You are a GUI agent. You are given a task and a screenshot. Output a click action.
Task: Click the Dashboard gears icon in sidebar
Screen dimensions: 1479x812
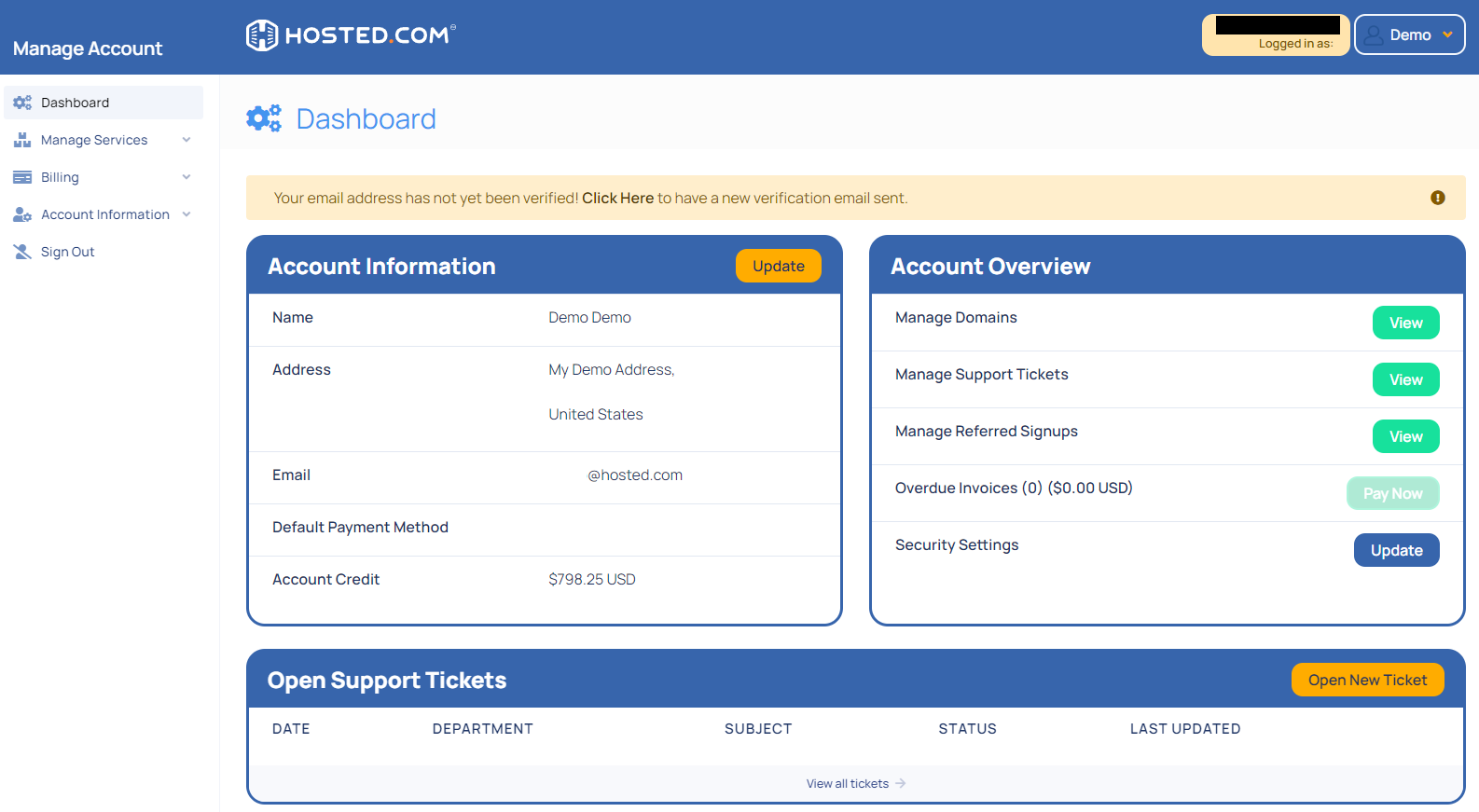point(22,103)
